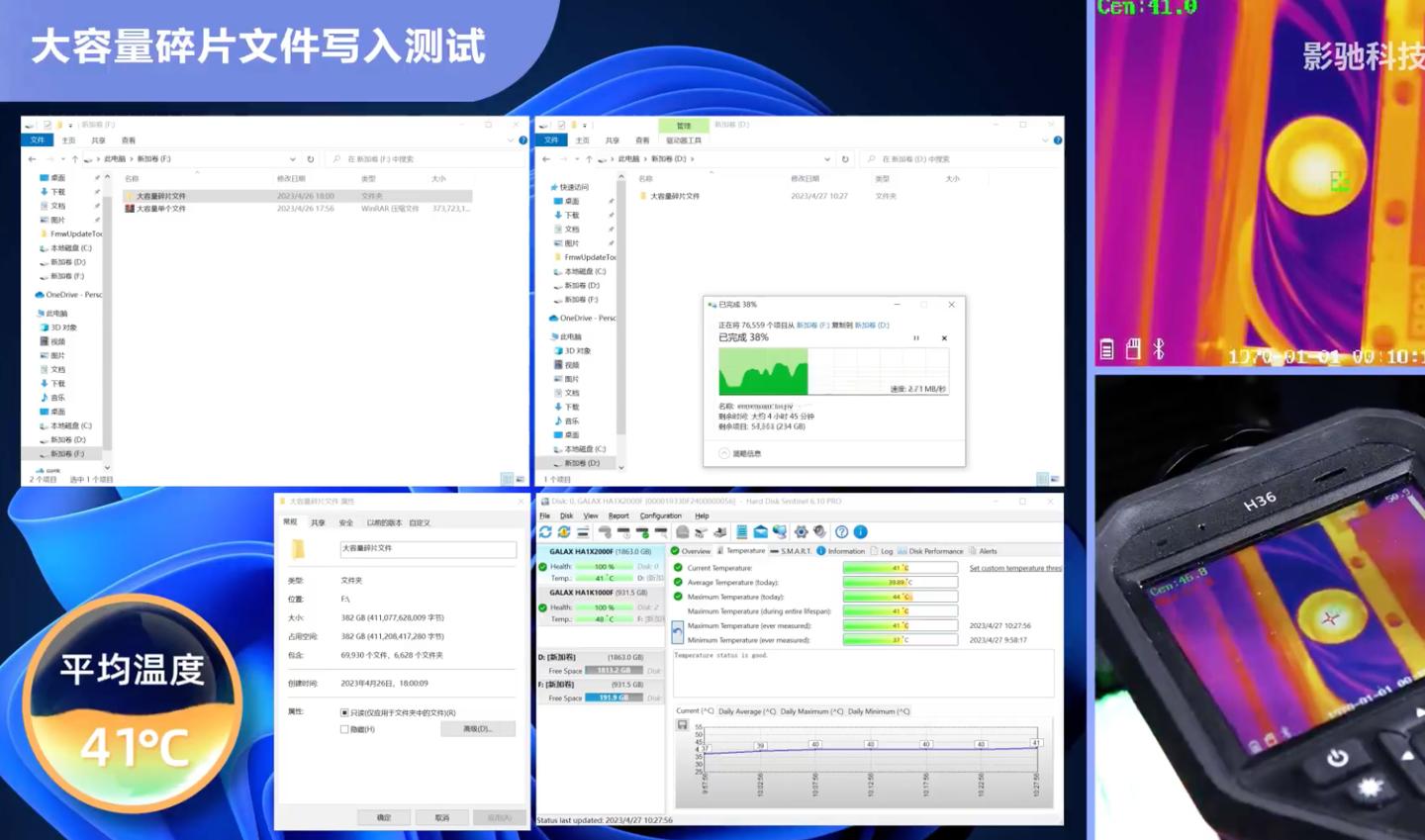The height and width of the screenshot is (840, 1425).
Task: Click the blue information icon on the toolbar
Action: tap(860, 531)
